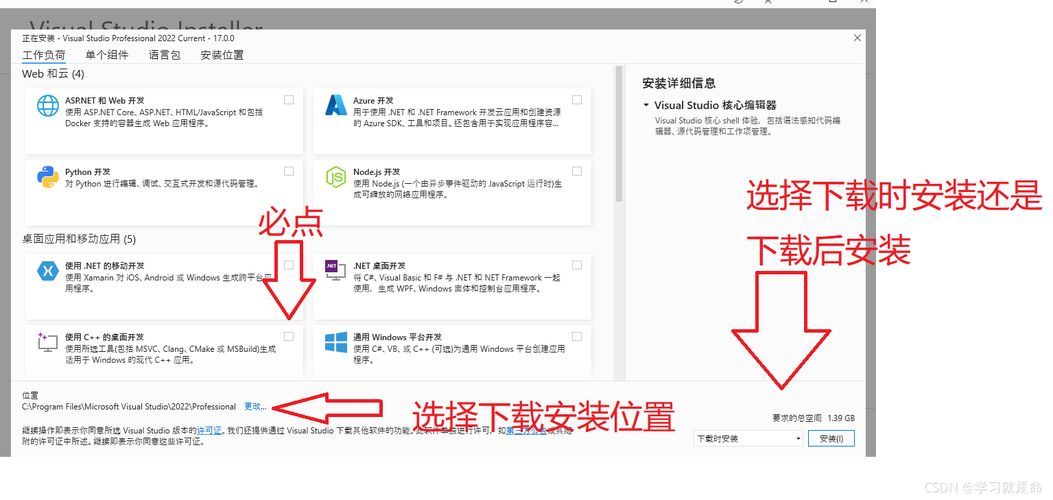Screen dimensions: 1053x500
Task: Open the 下载时安装 install mode dropdown
Action: point(748,439)
